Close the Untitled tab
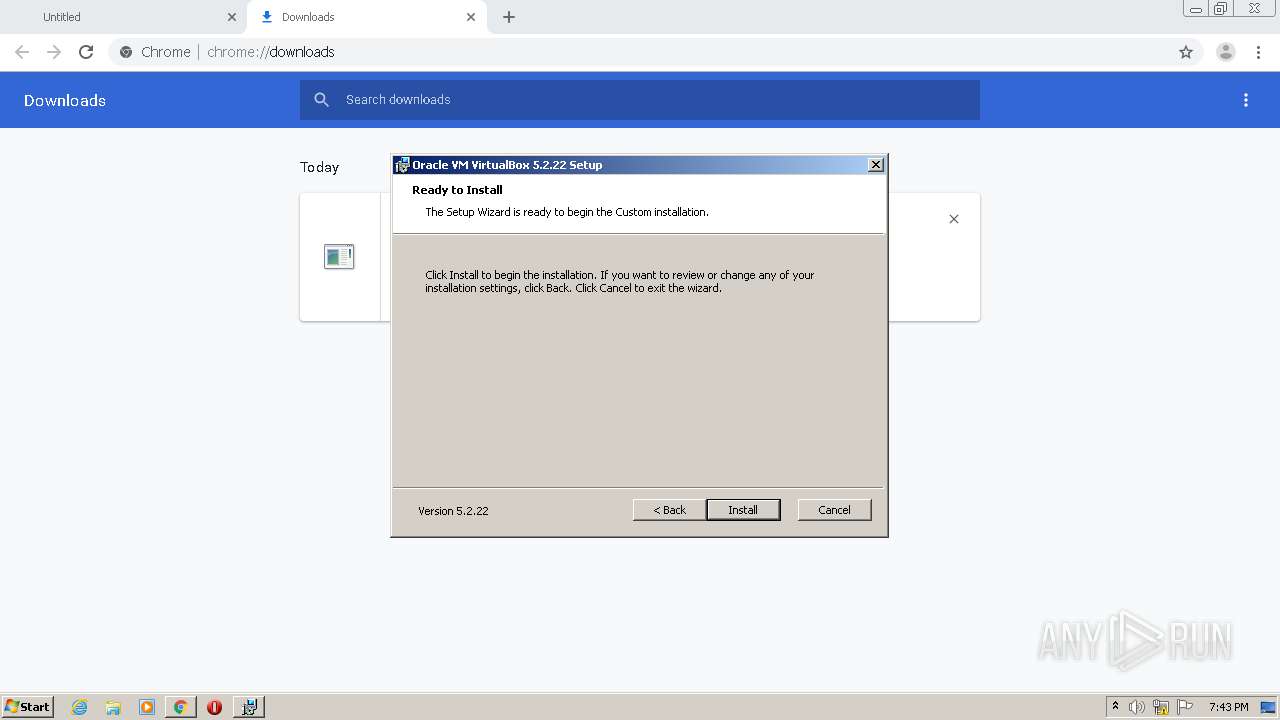 [232, 17]
